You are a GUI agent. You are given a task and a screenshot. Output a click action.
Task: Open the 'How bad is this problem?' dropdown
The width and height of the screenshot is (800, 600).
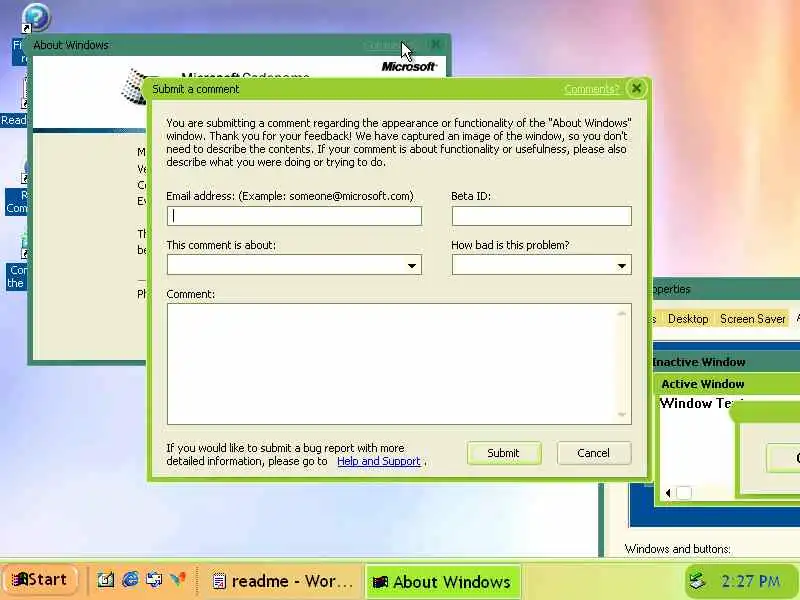point(541,265)
